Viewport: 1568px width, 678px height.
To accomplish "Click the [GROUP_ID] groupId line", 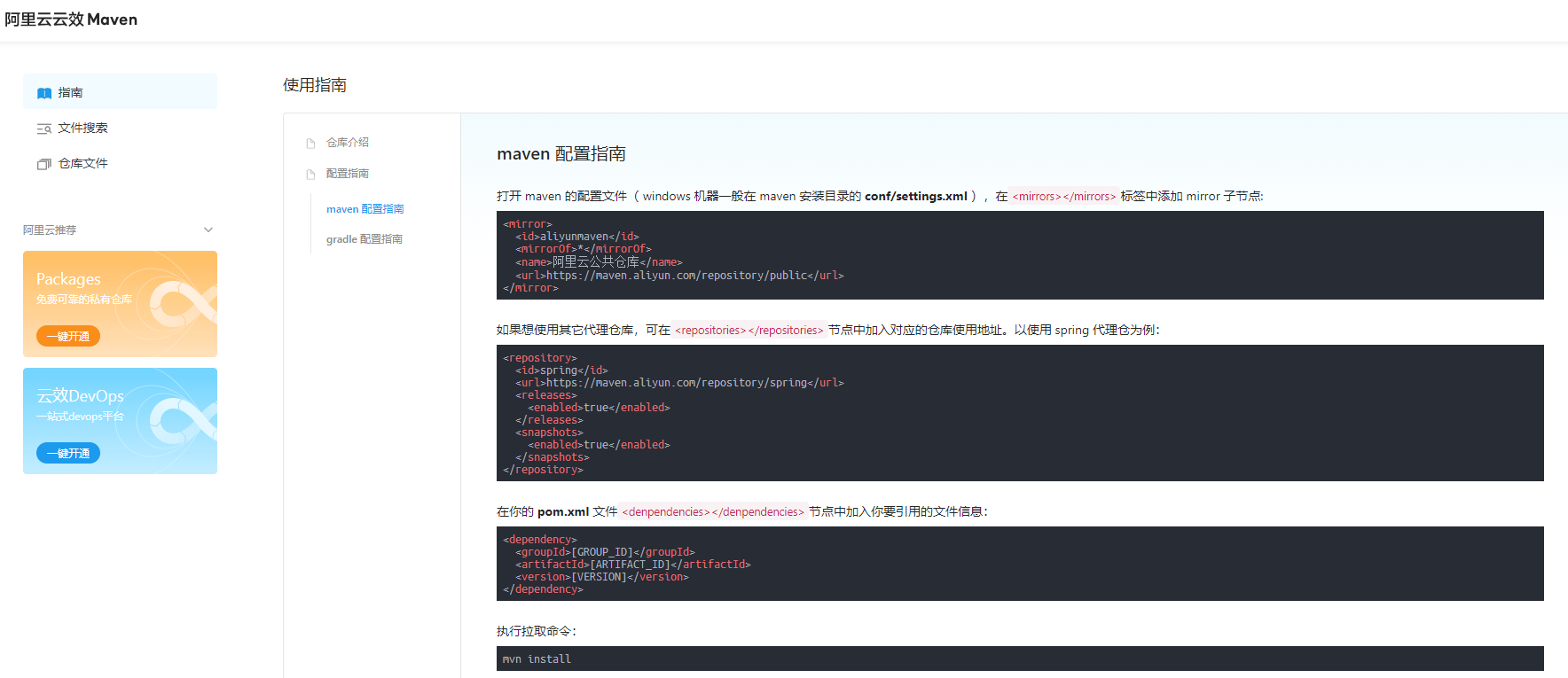I will click(x=605, y=552).
